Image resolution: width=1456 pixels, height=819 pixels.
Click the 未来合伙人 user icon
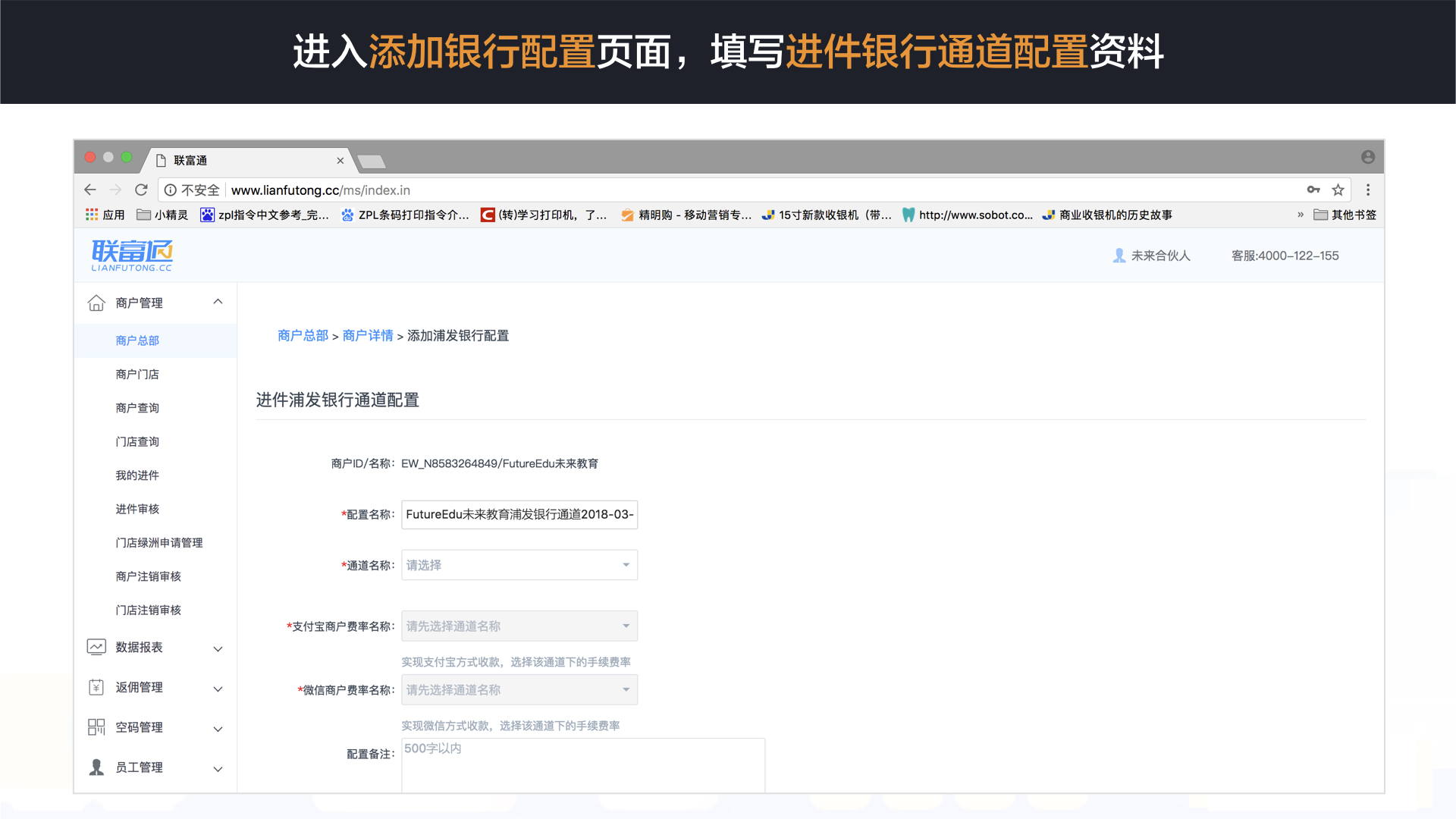coord(1119,256)
